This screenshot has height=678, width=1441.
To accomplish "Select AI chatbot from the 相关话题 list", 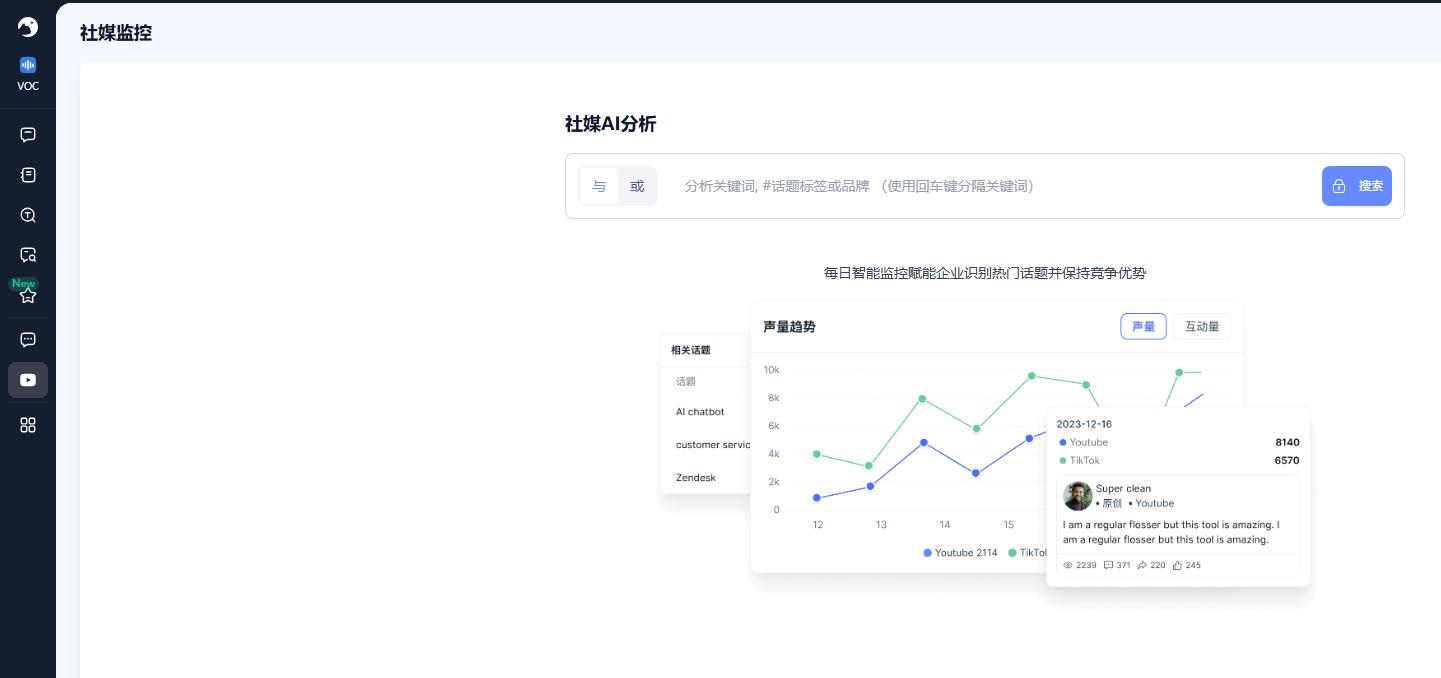I will [x=699, y=411].
